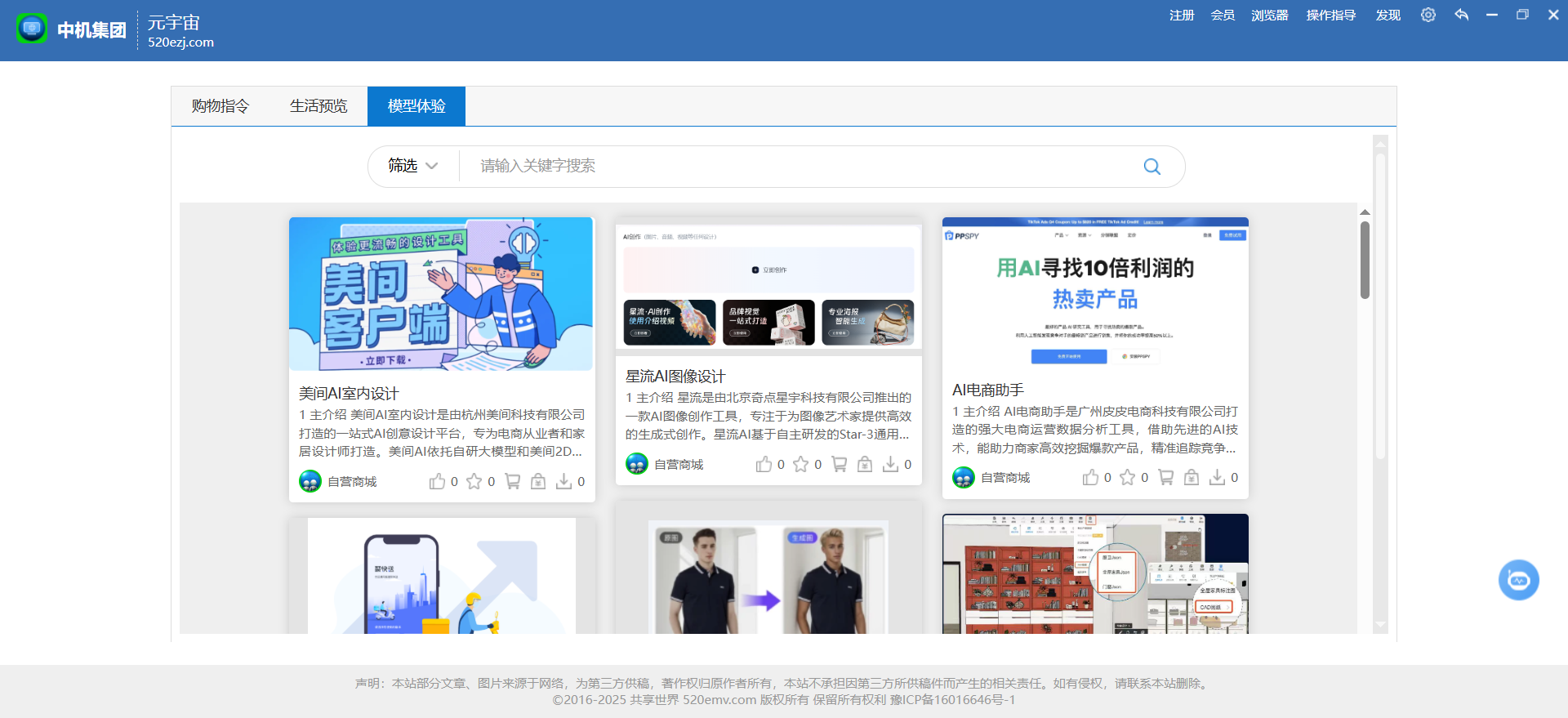Open the 操作指导 guide link

point(1330,16)
